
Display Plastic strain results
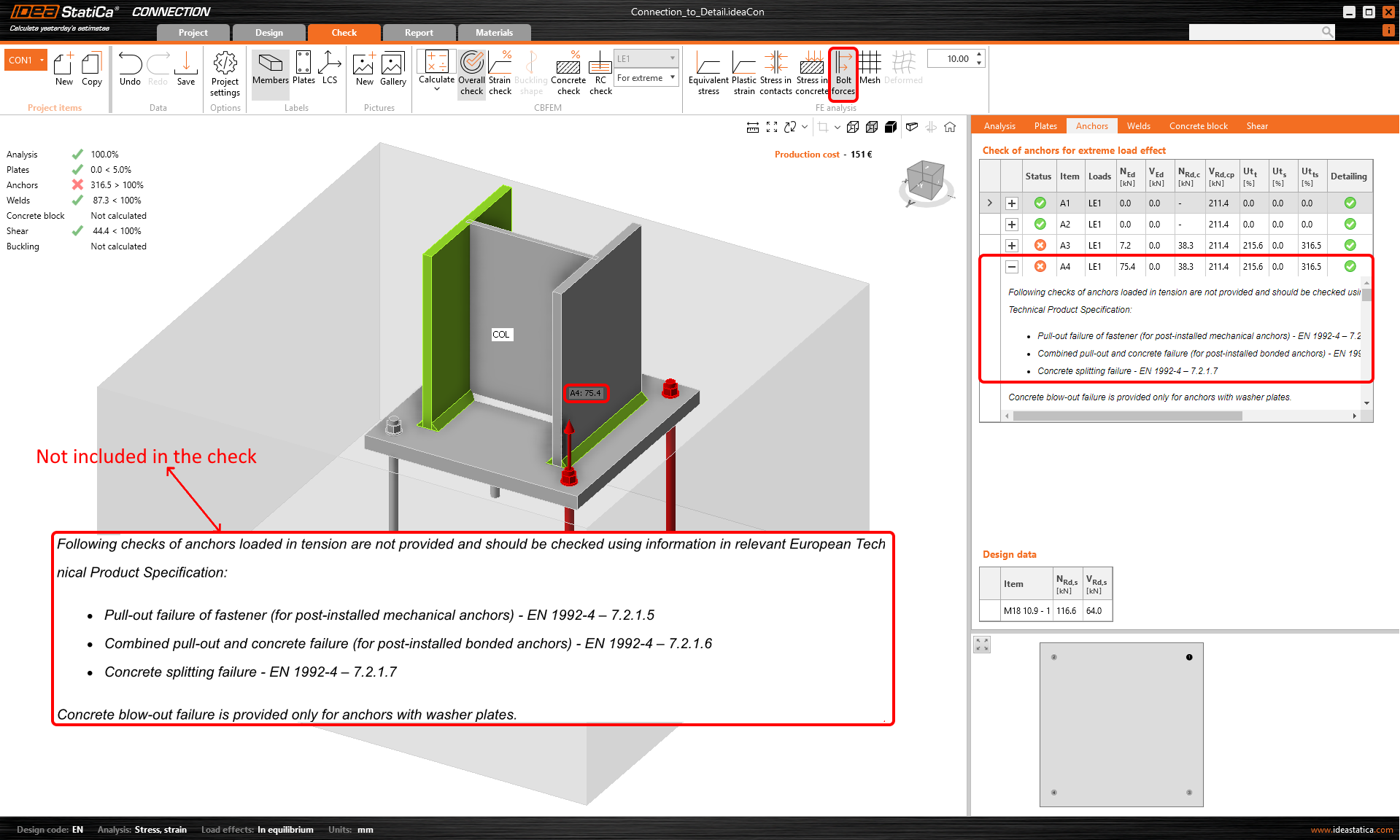tap(743, 72)
